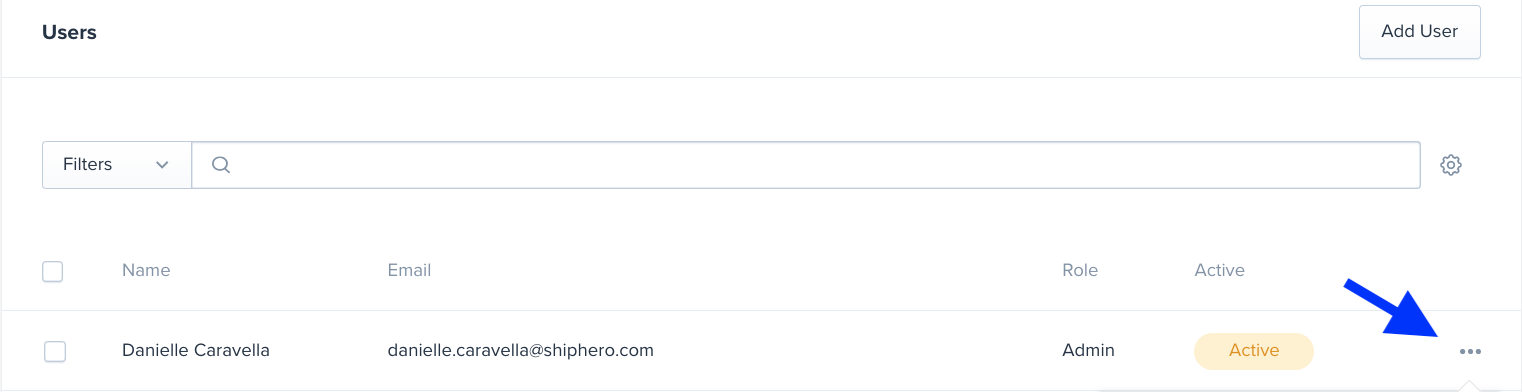
Task: Sort by the Active column header
Action: [x=1219, y=270]
